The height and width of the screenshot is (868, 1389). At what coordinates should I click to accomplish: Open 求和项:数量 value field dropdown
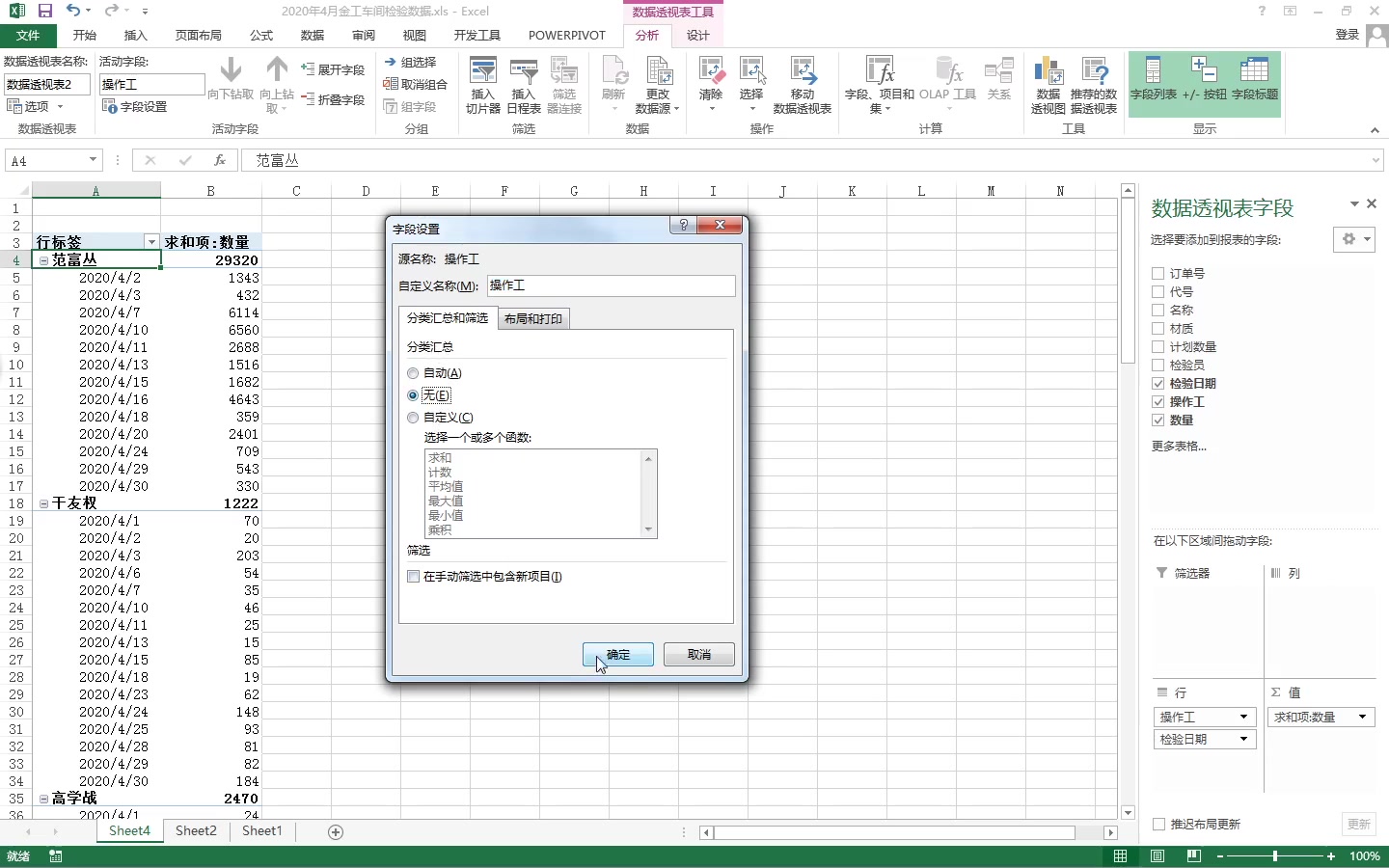(1362, 717)
